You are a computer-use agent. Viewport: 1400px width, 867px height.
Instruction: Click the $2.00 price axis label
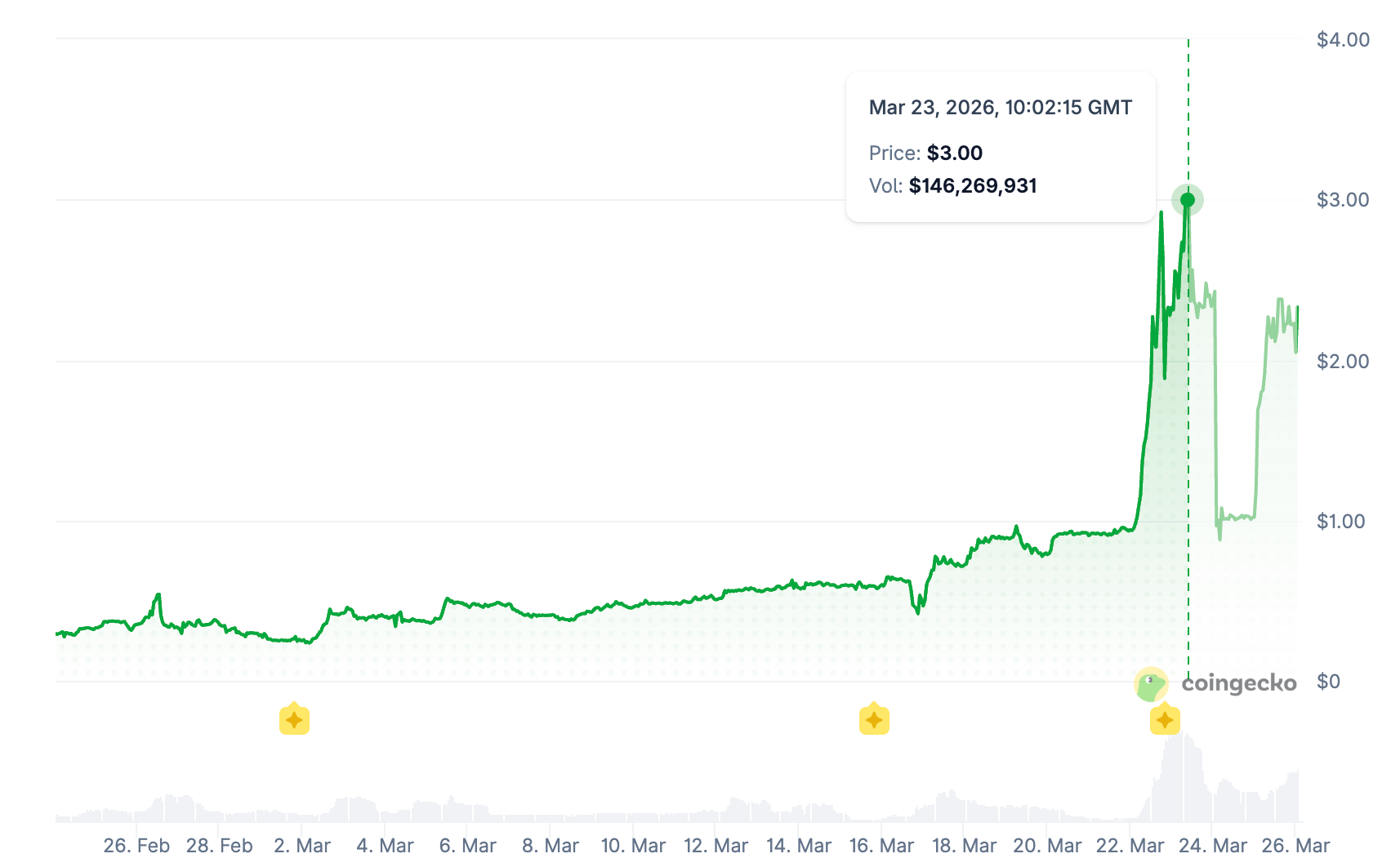click(x=1343, y=362)
